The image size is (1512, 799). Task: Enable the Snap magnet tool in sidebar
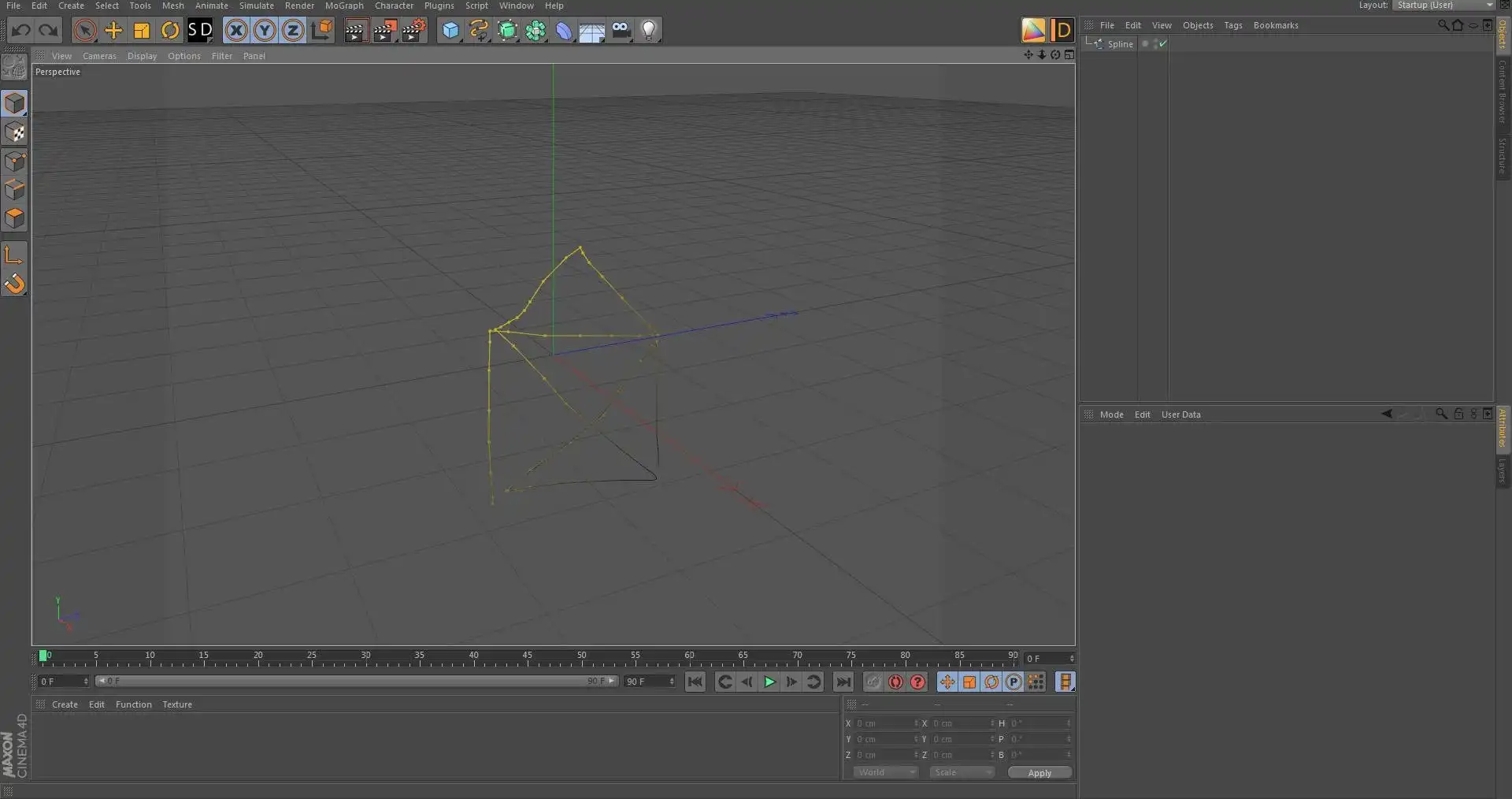click(15, 284)
